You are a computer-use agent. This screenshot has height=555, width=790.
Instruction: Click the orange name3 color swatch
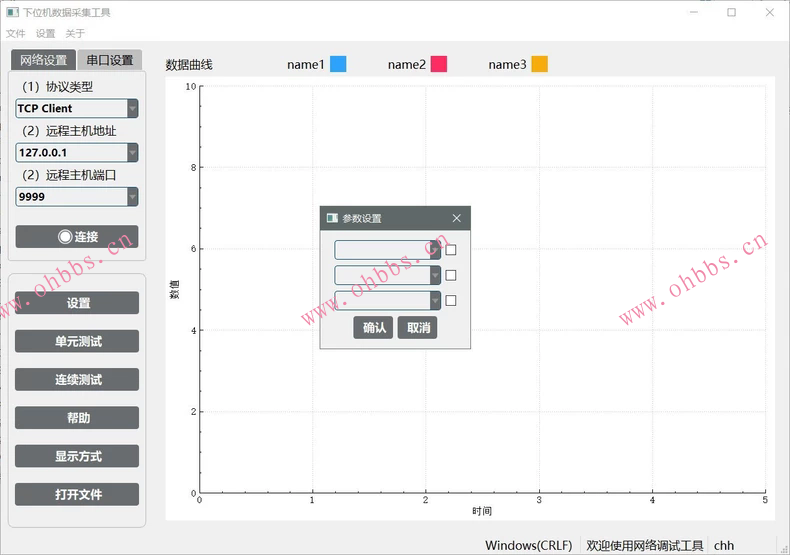[540, 64]
